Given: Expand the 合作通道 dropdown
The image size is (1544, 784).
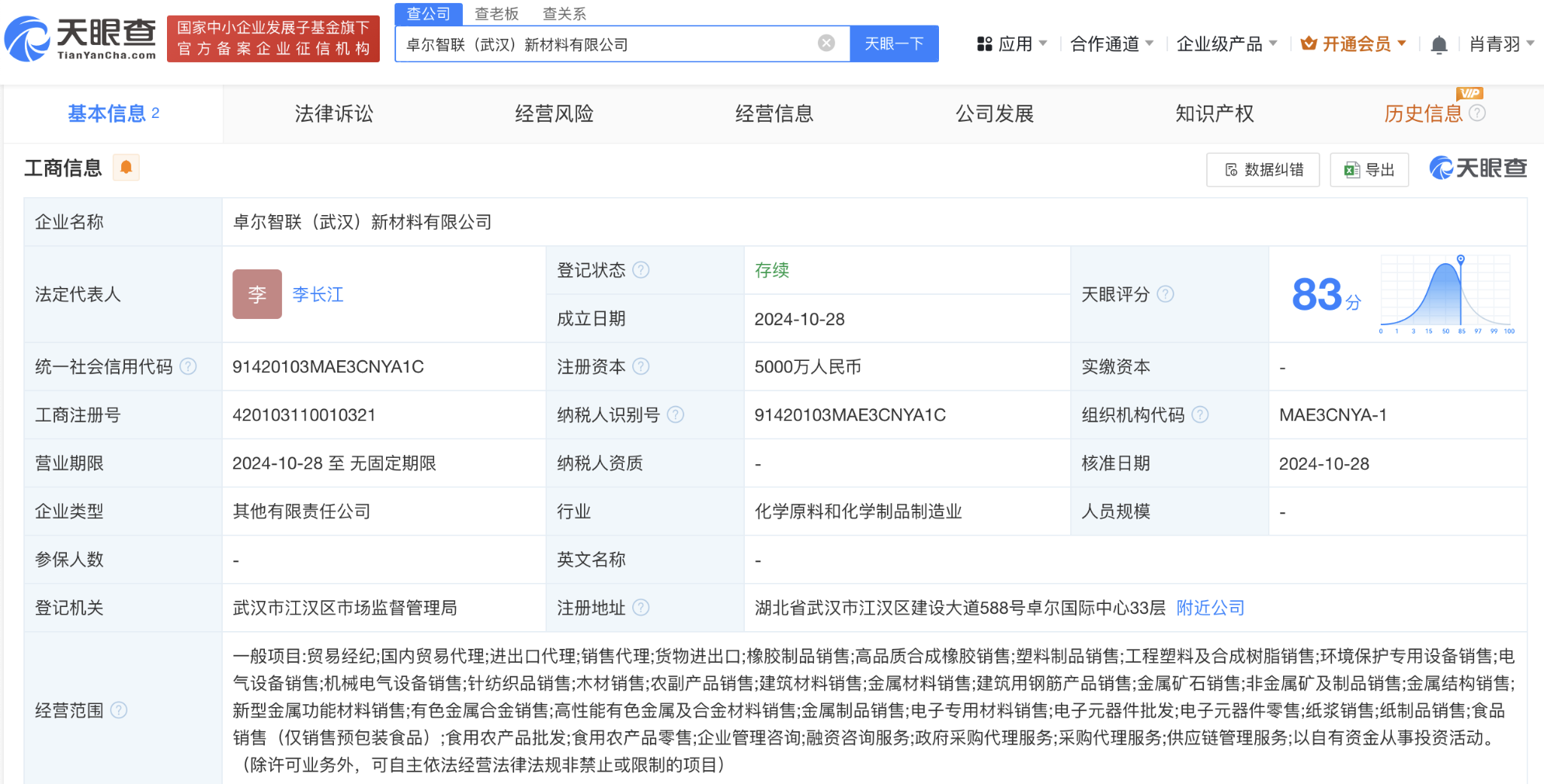Looking at the screenshot, I should 1111,44.
